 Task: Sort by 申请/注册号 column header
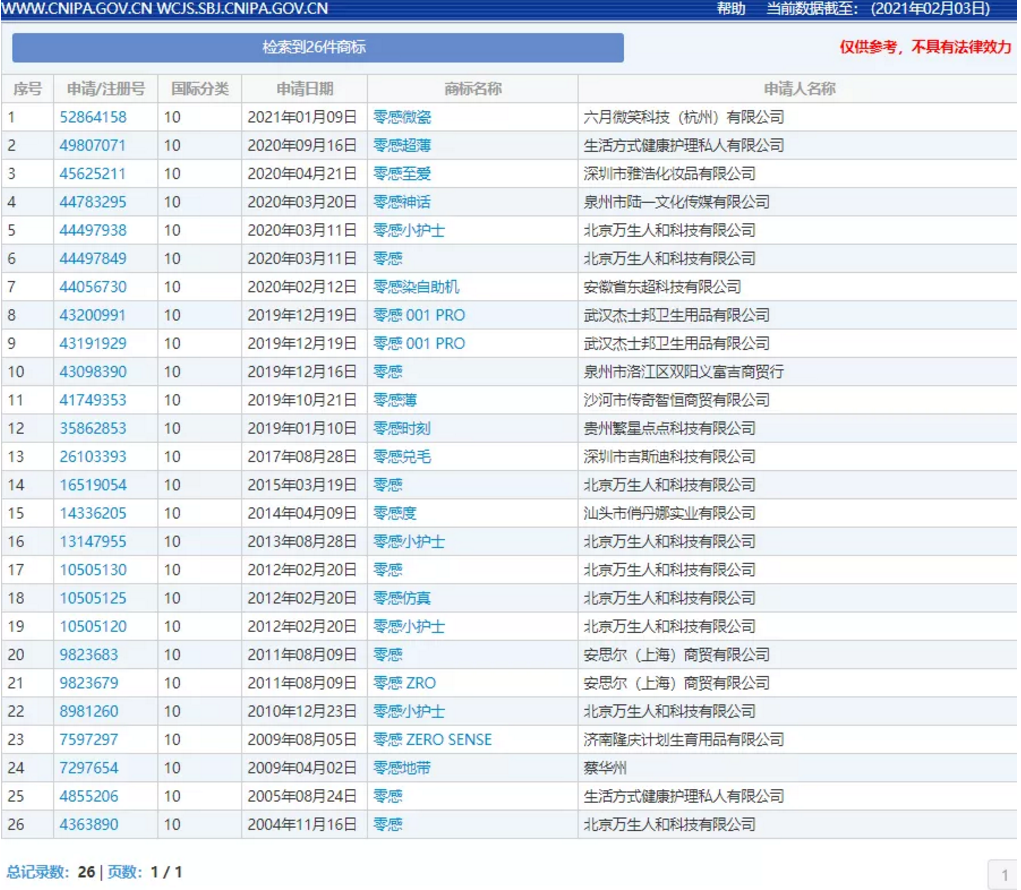coord(105,89)
